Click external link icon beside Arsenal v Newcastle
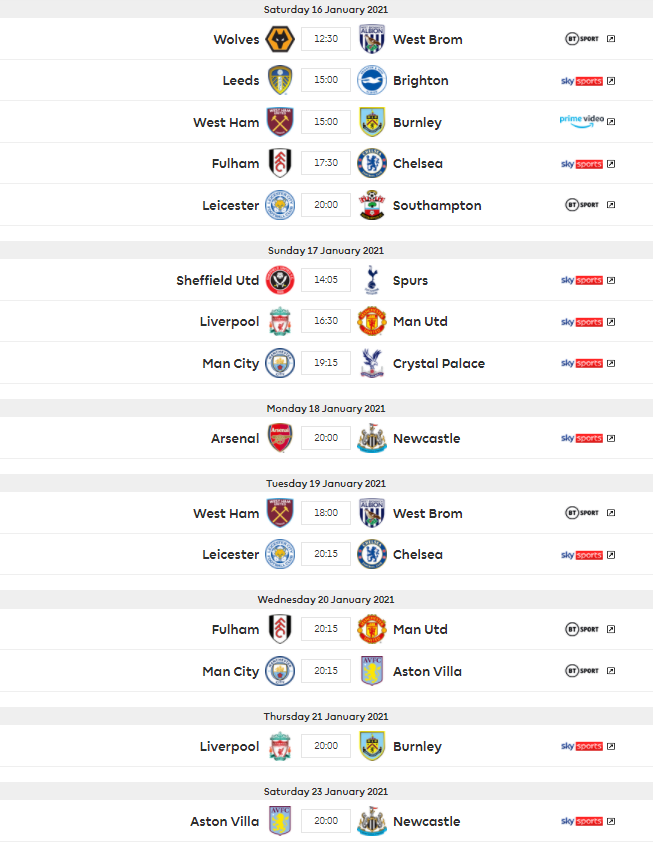This screenshot has width=655, height=845. tap(611, 439)
